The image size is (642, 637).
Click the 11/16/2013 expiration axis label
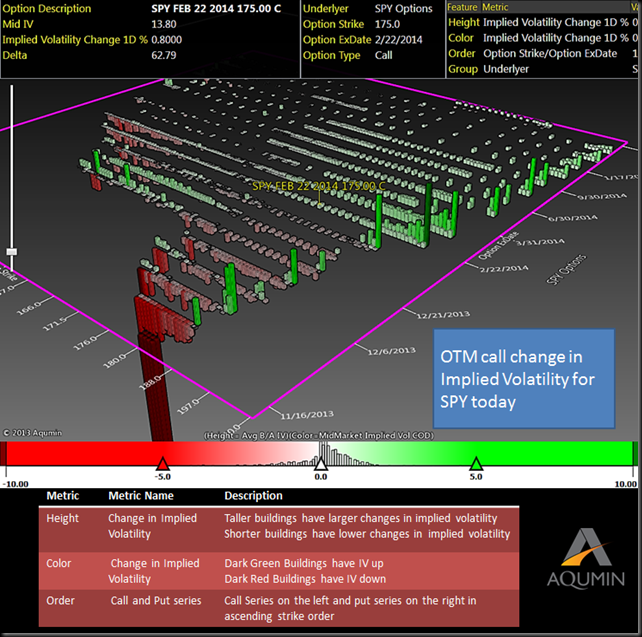coord(307,415)
